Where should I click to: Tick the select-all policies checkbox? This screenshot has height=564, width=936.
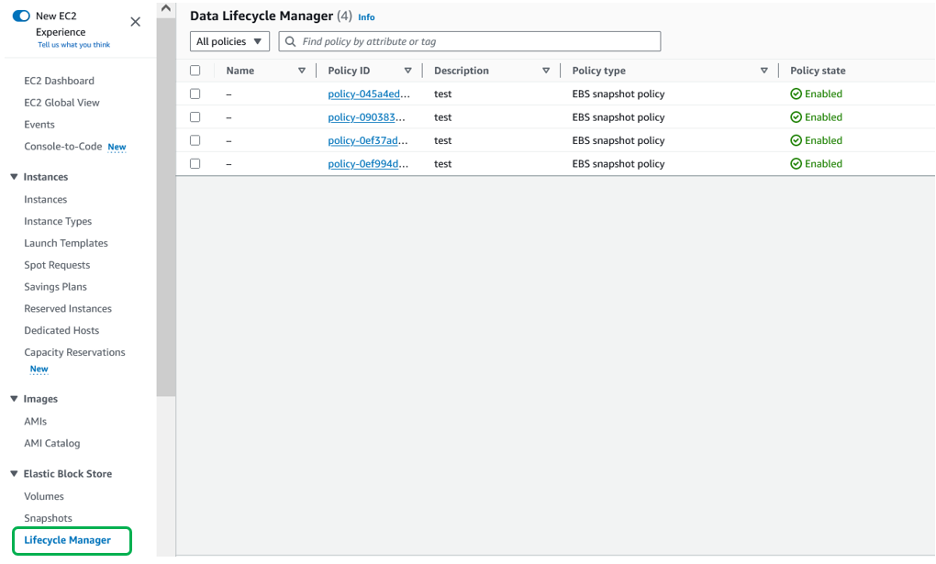coord(195,70)
